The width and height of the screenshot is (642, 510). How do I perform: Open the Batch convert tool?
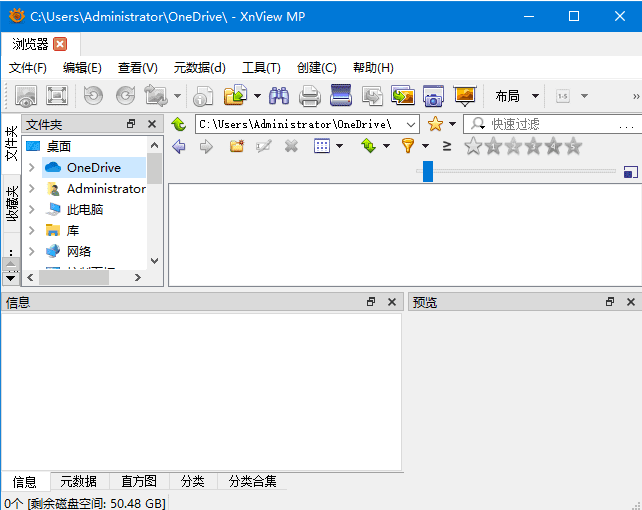click(x=403, y=95)
